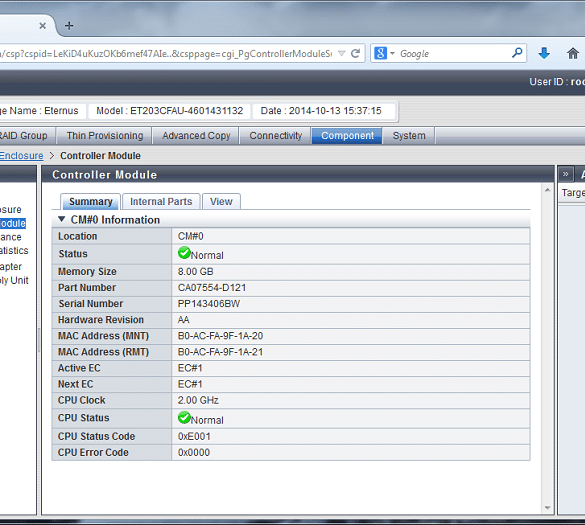Select the highlighted Module tree item
Screen dimensions: 585x525
13,224
